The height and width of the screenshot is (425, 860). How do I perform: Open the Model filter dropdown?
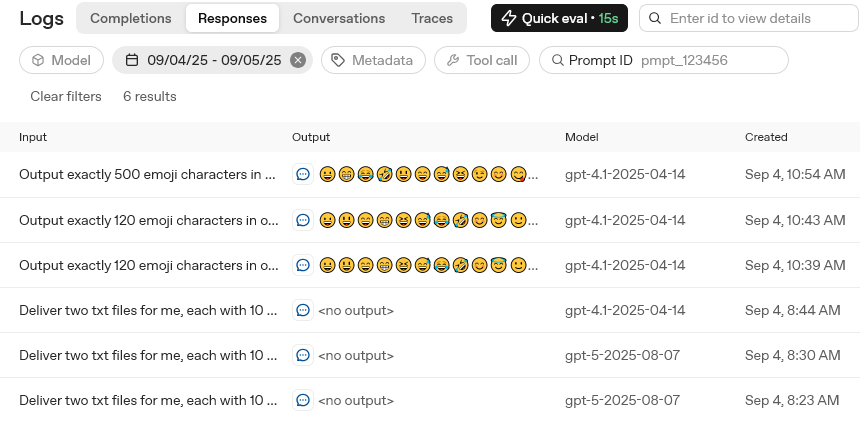[61, 60]
